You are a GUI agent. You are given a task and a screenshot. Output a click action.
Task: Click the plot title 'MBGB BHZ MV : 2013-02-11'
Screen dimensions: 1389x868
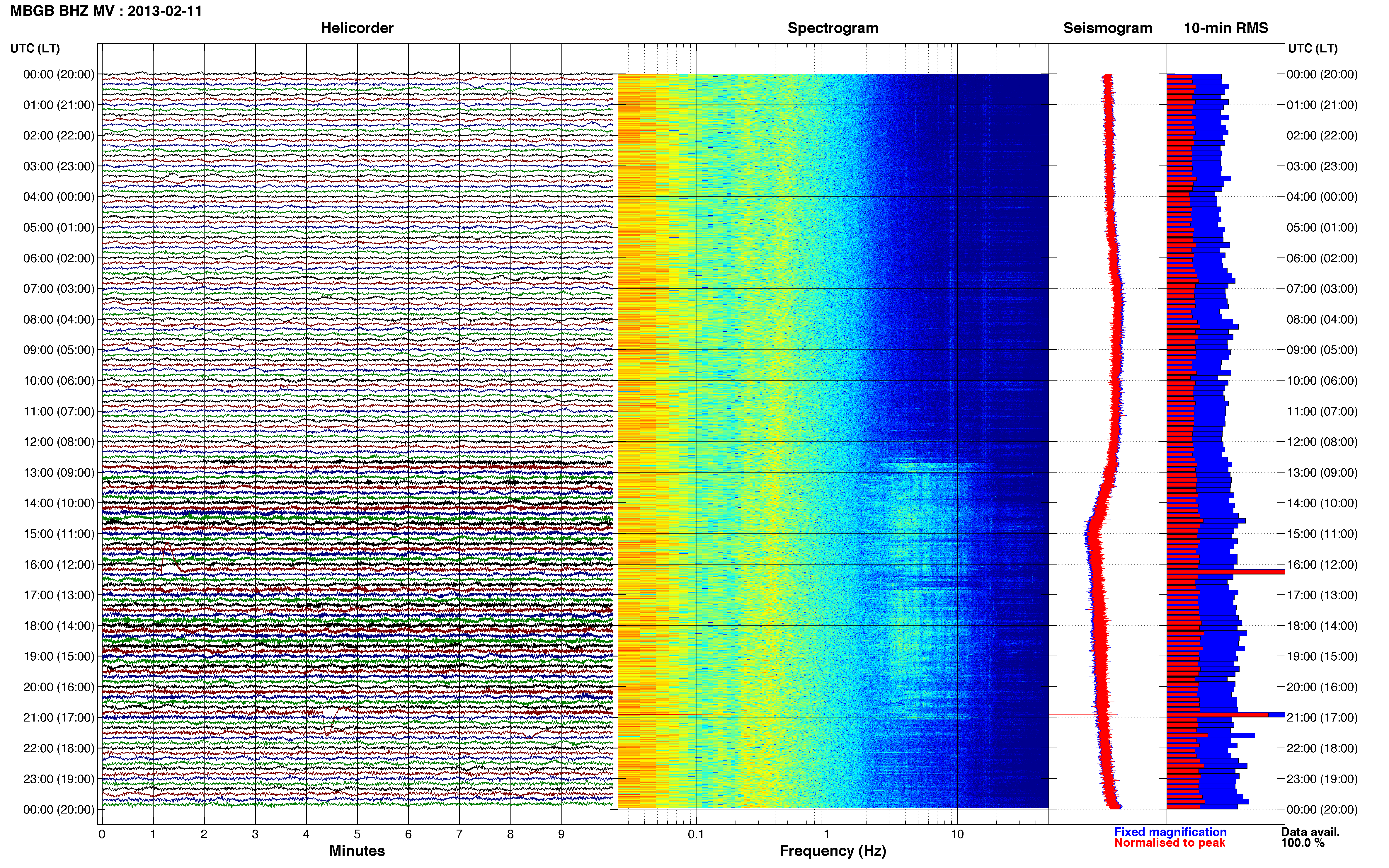coord(106,11)
